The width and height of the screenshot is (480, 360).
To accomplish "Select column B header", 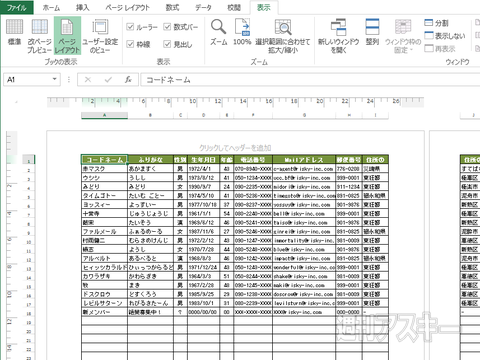I will point(150,115).
